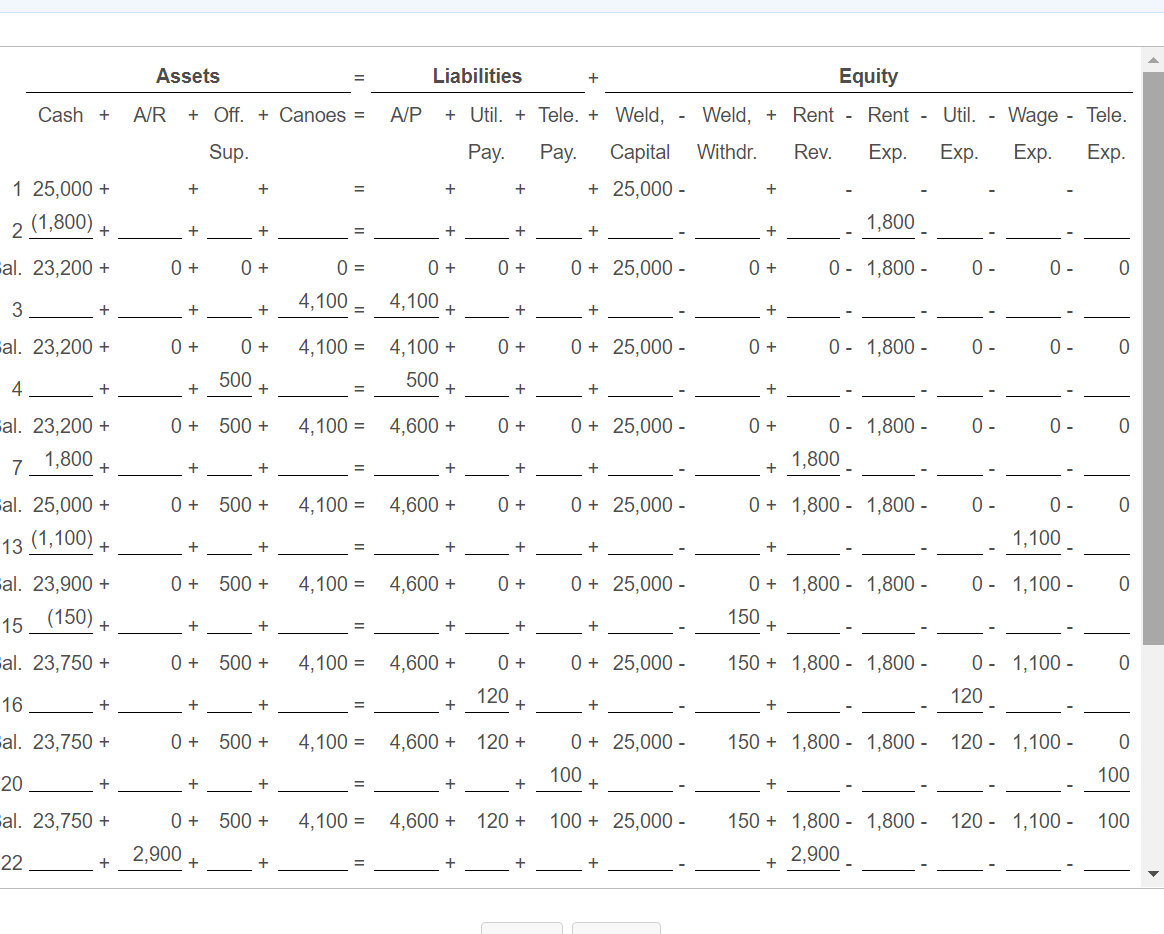The image size is (1164, 934).
Task: Click the Tele. Pay. column header
Action: (558, 134)
